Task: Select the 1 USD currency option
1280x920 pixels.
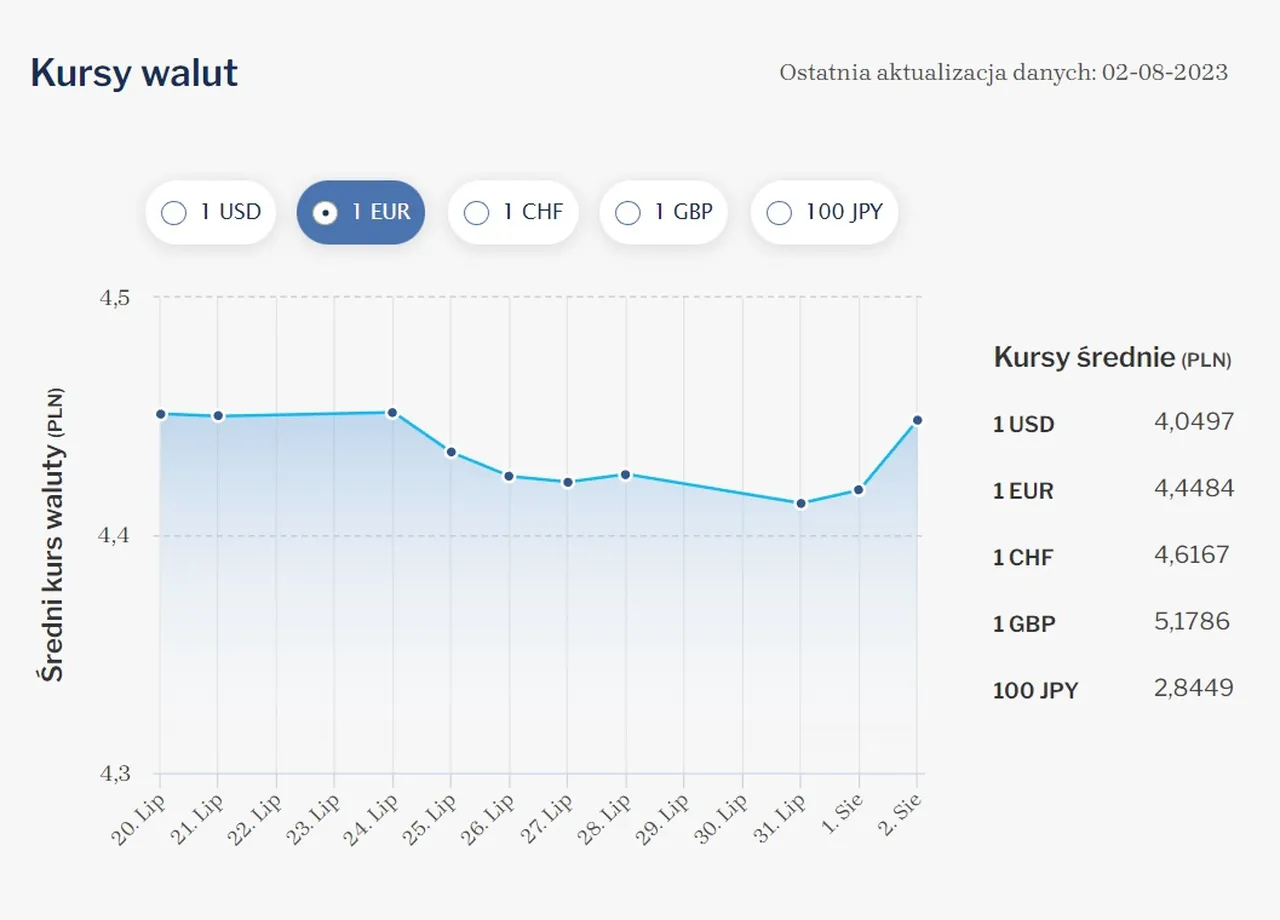Action: [210, 212]
